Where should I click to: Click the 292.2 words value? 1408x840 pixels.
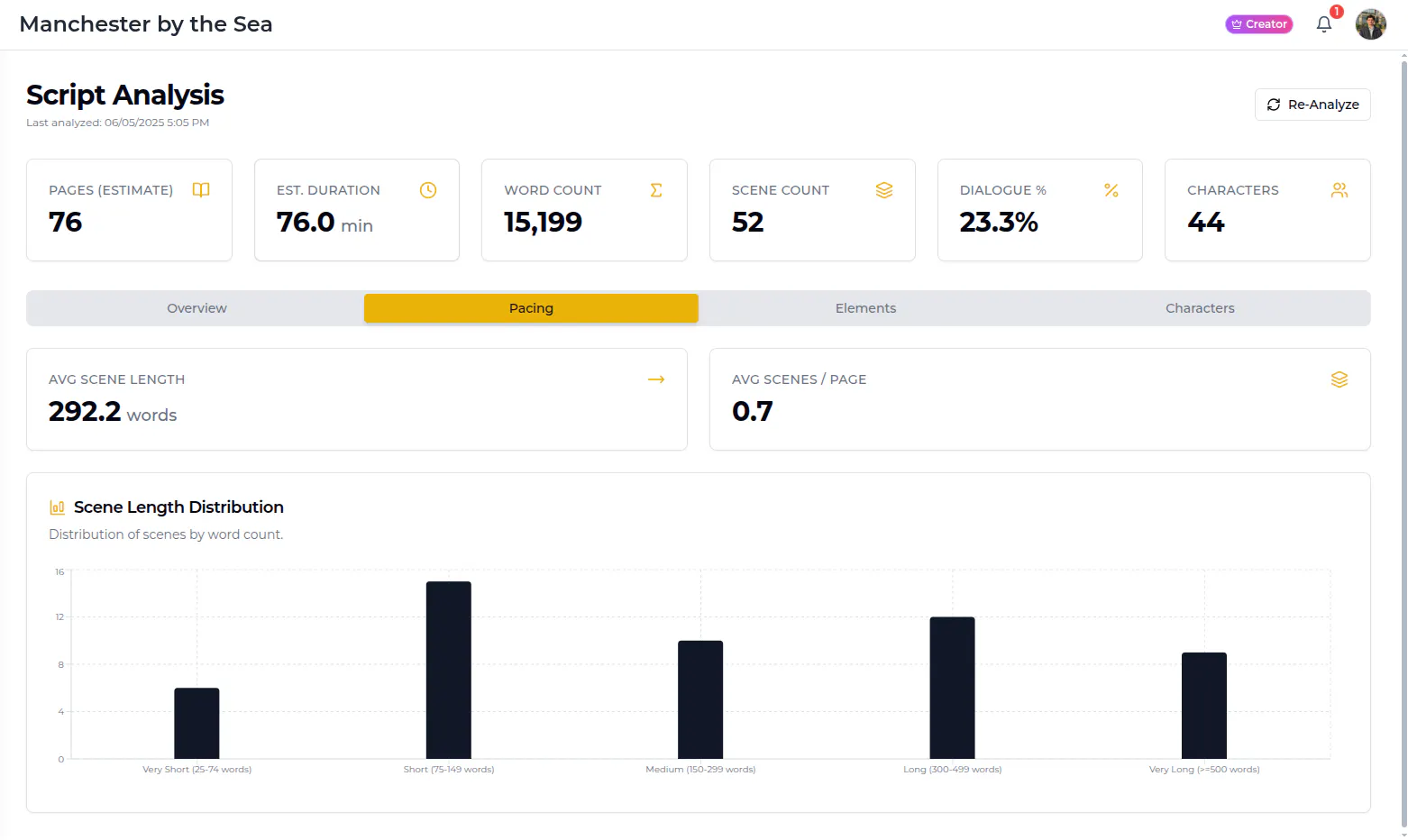click(x=113, y=412)
